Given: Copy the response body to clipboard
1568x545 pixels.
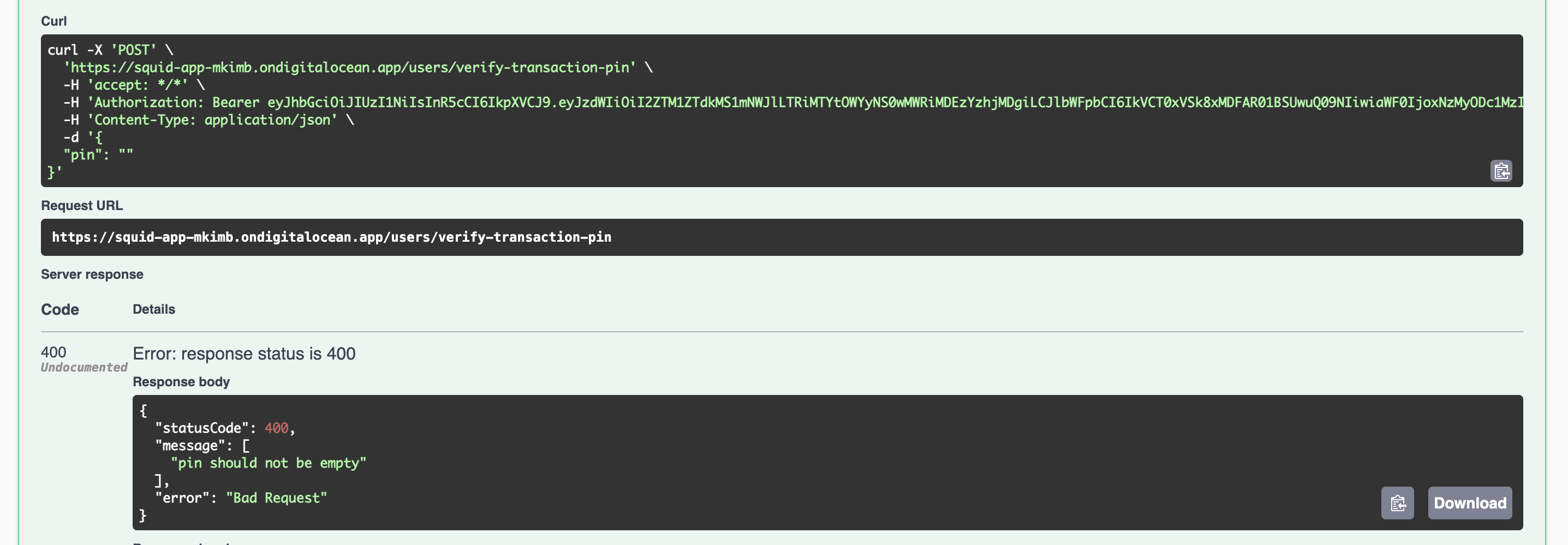Looking at the screenshot, I should coord(1397,502).
